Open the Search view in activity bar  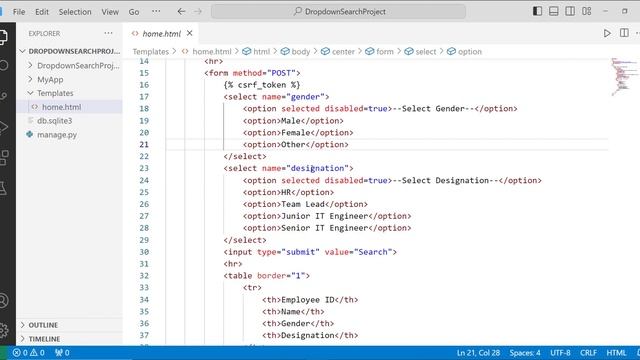click(x=3, y=65)
